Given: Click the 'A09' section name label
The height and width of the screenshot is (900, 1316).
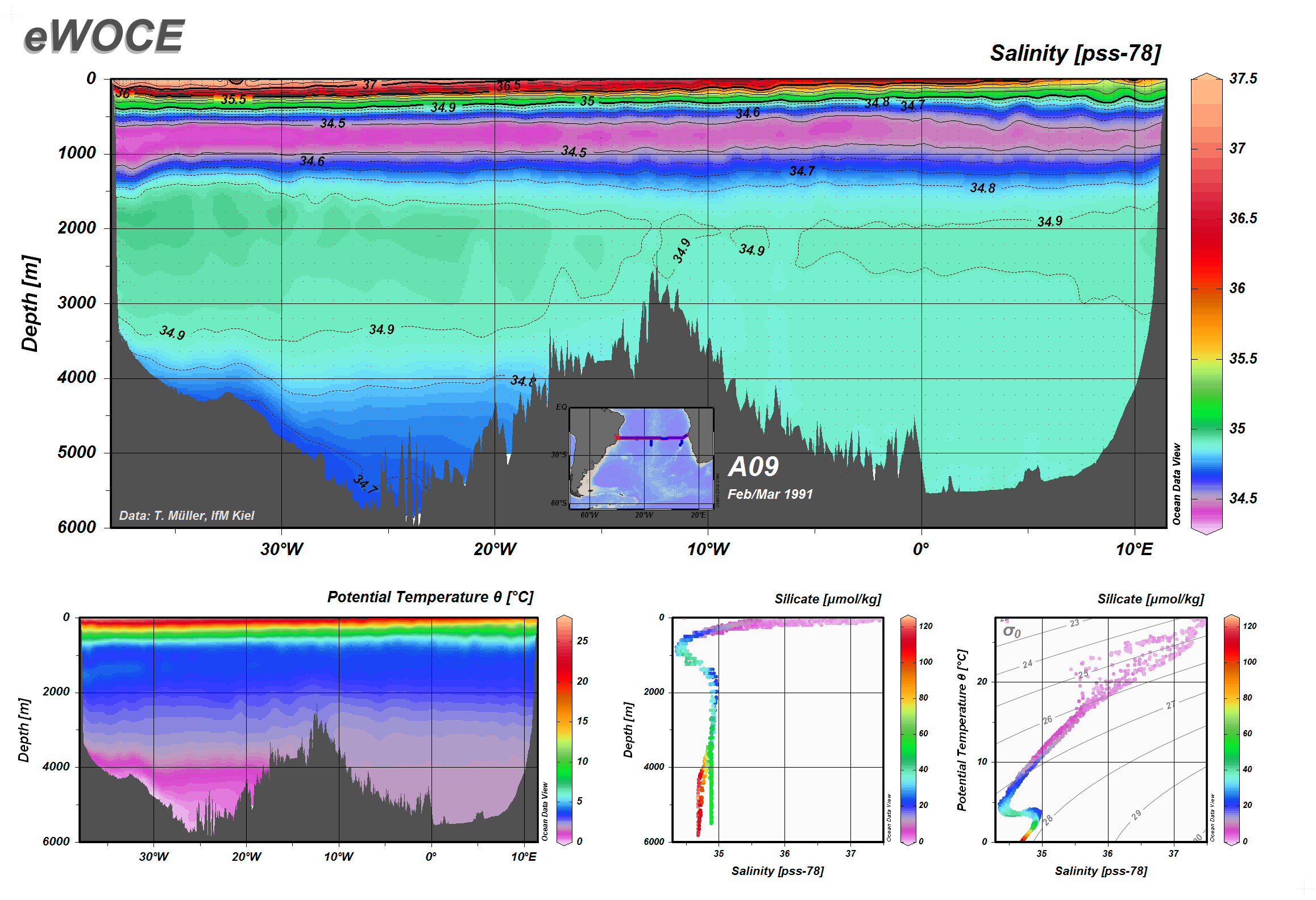Looking at the screenshot, I should (x=753, y=467).
